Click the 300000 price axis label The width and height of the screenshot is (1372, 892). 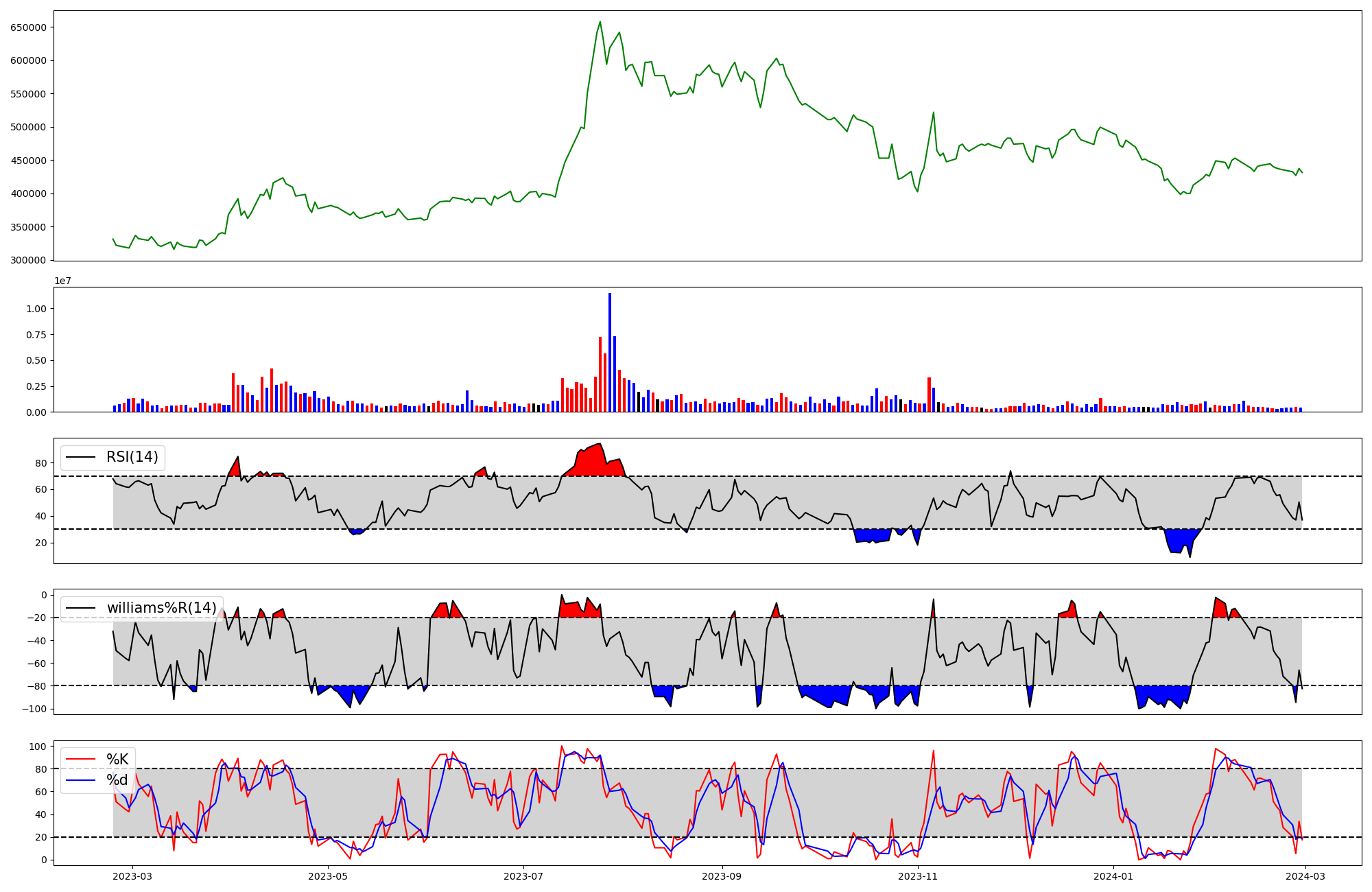point(28,260)
